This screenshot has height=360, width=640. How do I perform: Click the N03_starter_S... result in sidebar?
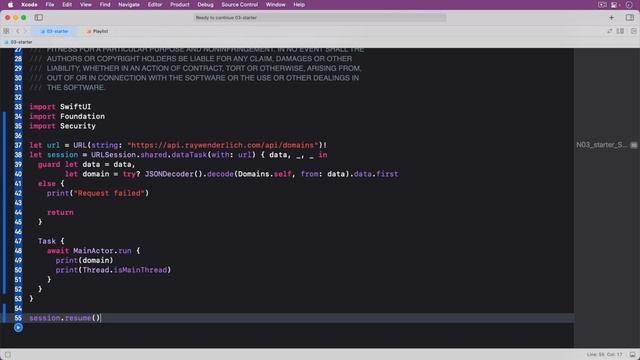click(601, 145)
